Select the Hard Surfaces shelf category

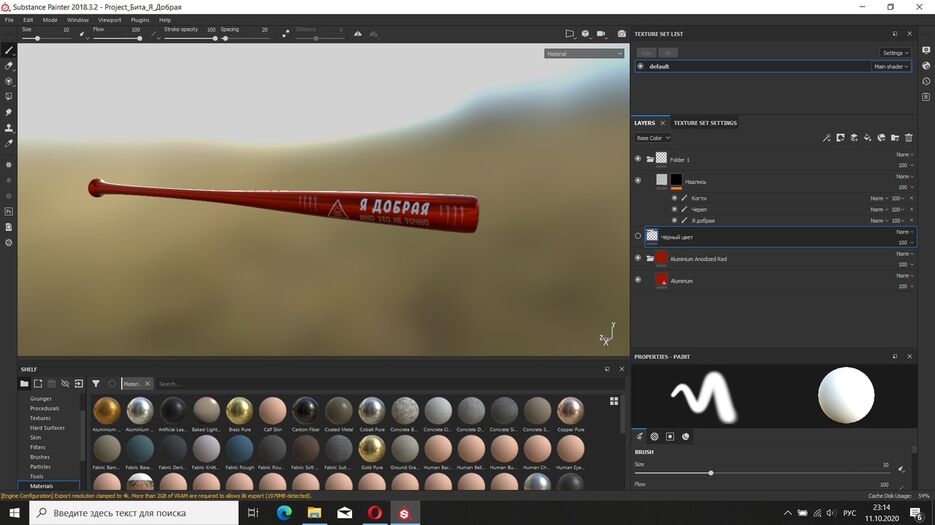(47, 427)
